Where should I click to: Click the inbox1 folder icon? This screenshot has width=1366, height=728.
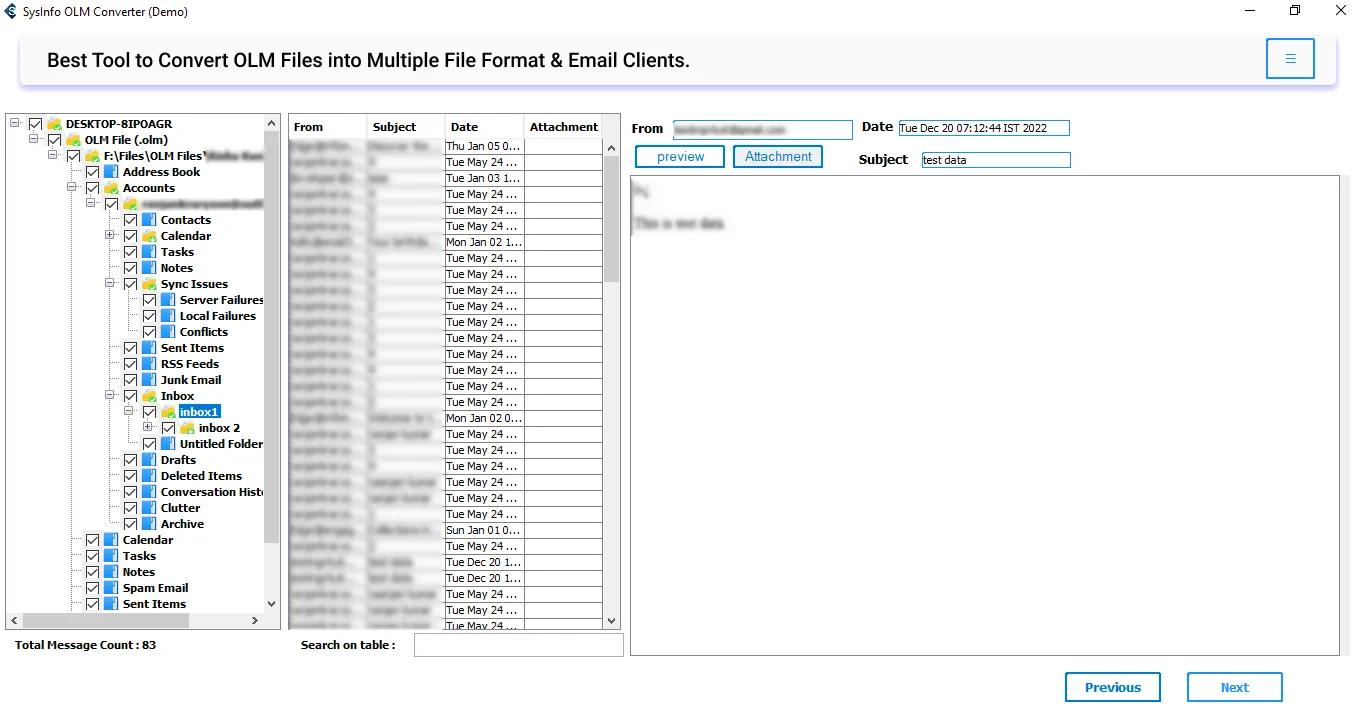[168, 412]
